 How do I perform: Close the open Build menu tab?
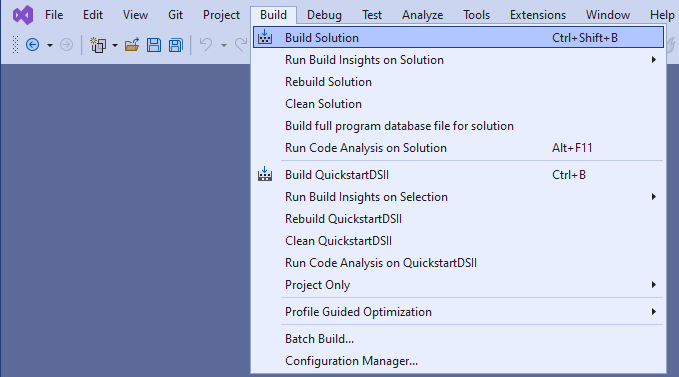point(273,15)
